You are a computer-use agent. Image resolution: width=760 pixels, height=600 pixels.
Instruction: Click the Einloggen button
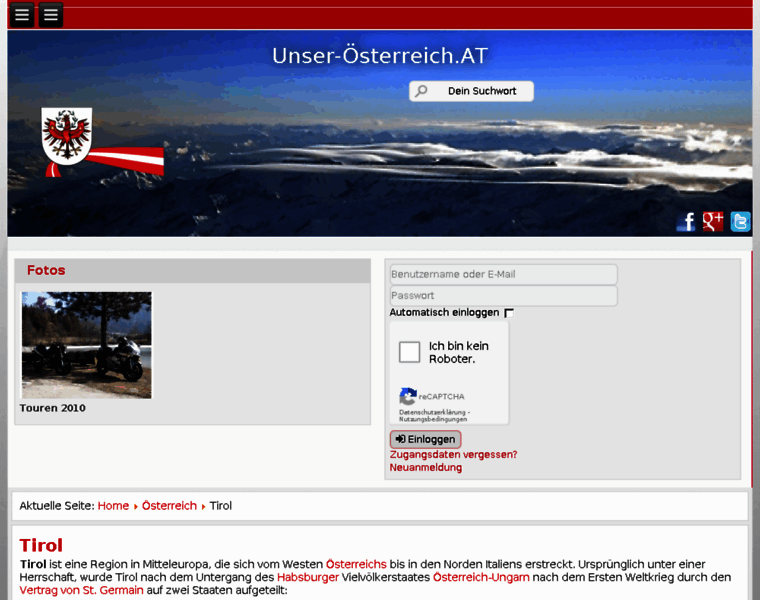(x=426, y=439)
